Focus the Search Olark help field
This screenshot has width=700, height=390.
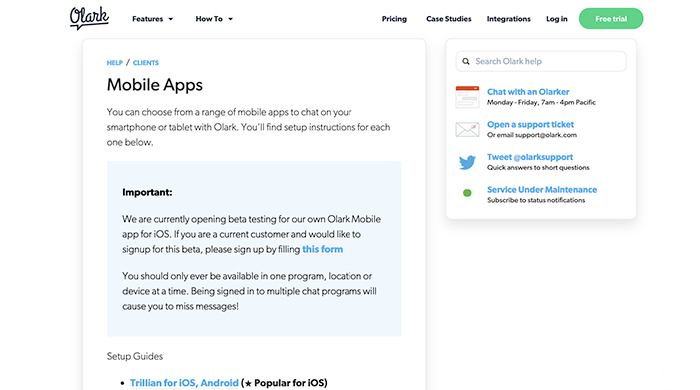[x=541, y=61]
